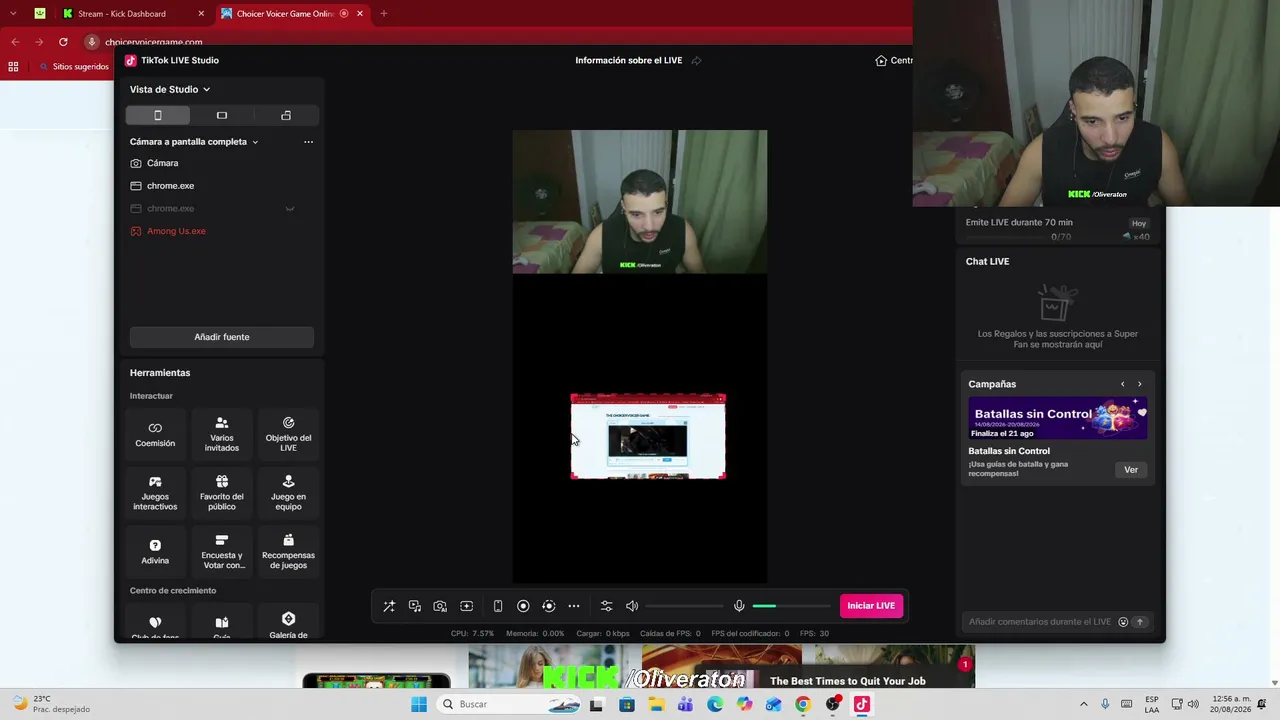Viewport: 1280px width, 720px height.
Task: Select the dual-screen layout tab
Action: 286,116
